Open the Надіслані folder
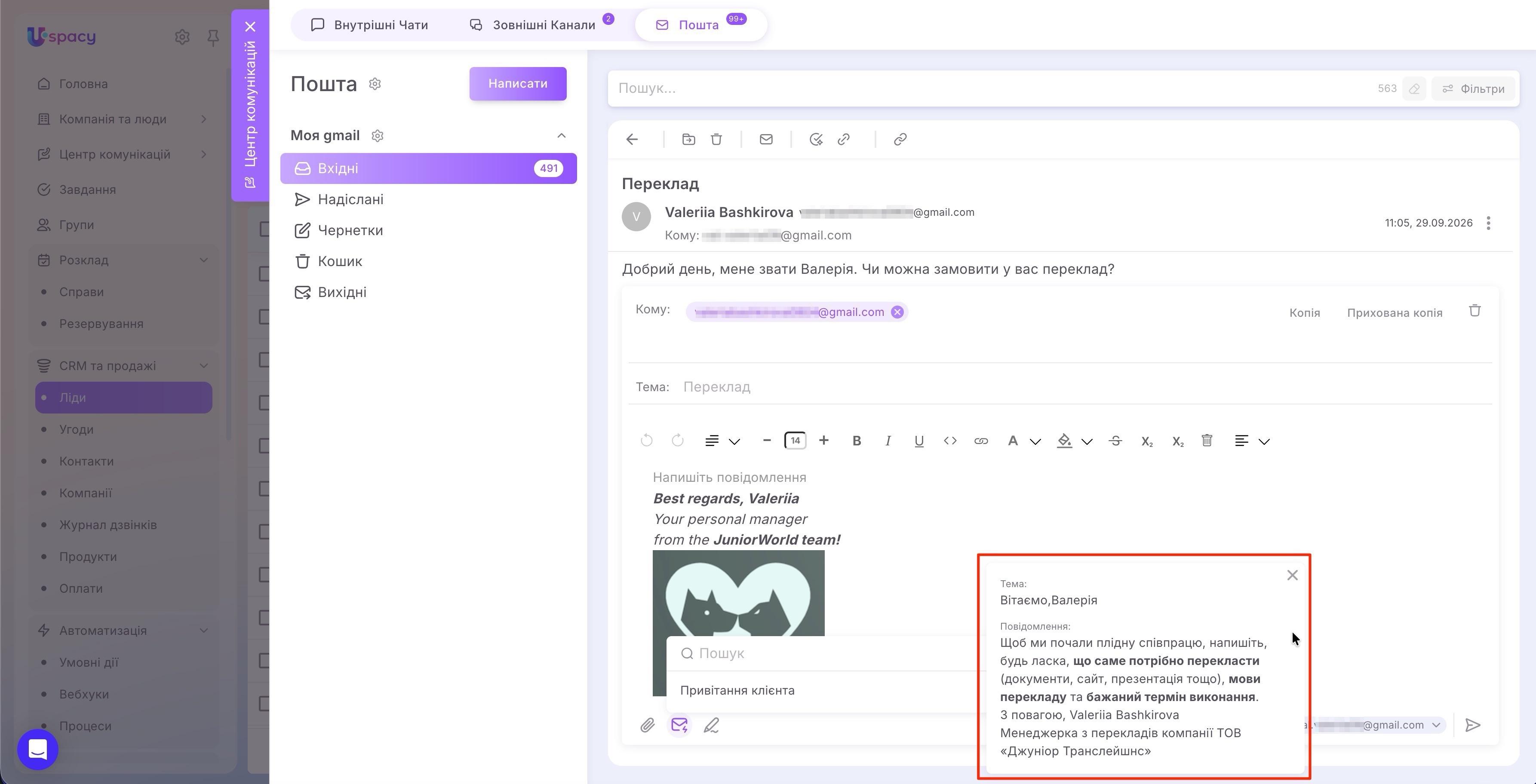The height and width of the screenshot is (784, 1536). pyautogui.click(x=428, y=199)
